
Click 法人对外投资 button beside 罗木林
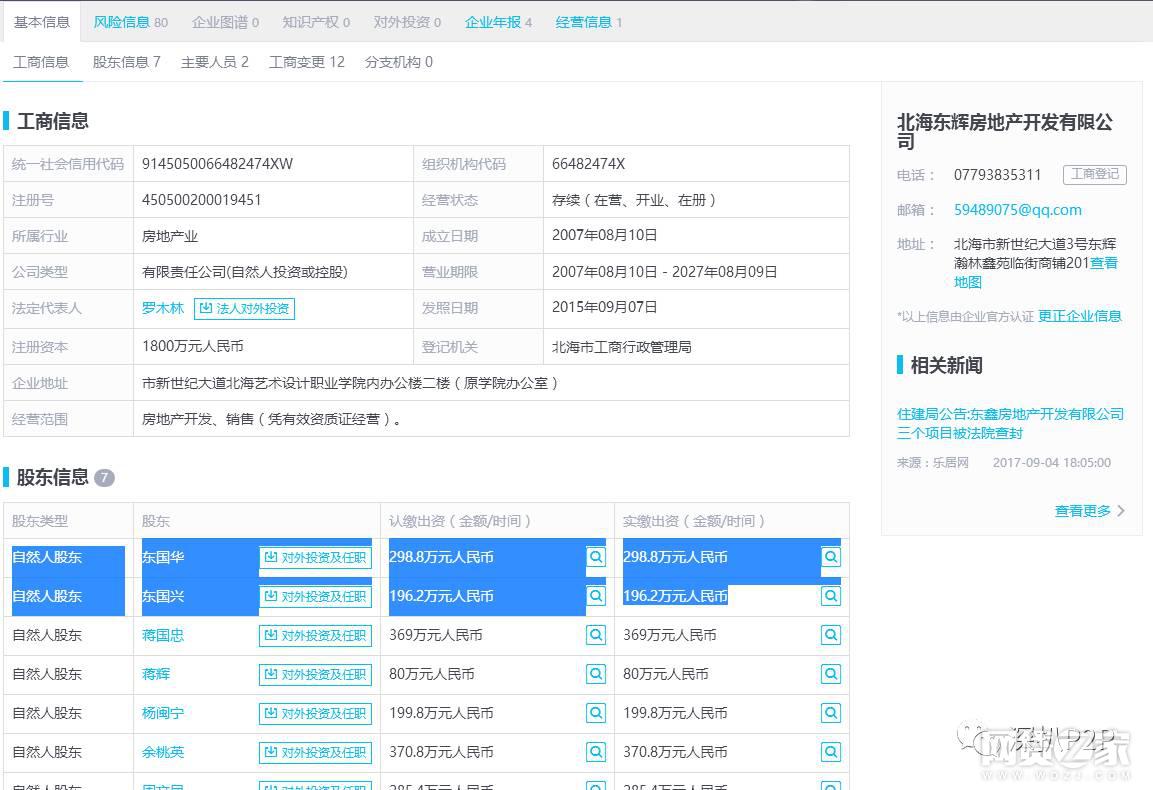tap(244, 308)
